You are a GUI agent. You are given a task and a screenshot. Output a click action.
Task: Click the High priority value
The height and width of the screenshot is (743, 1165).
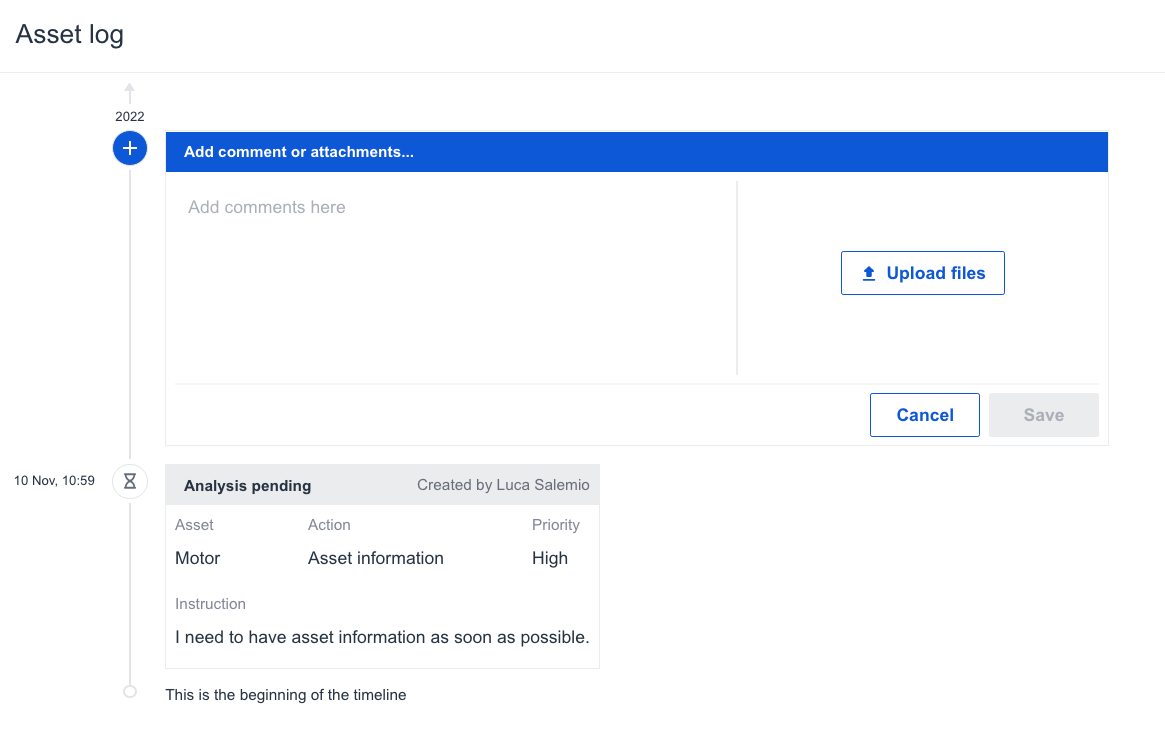550,558
